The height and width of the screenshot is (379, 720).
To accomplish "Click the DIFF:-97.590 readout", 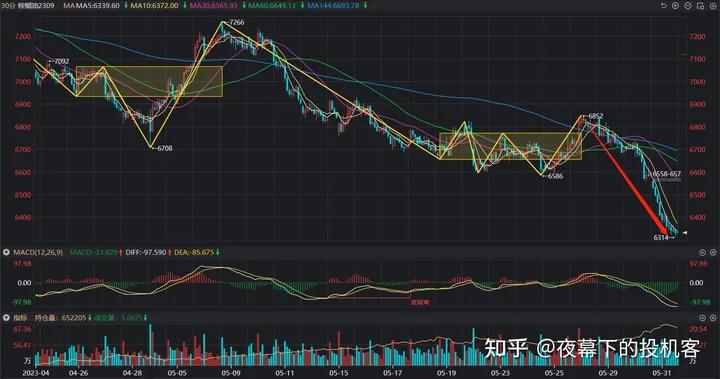I will (146, 252).
